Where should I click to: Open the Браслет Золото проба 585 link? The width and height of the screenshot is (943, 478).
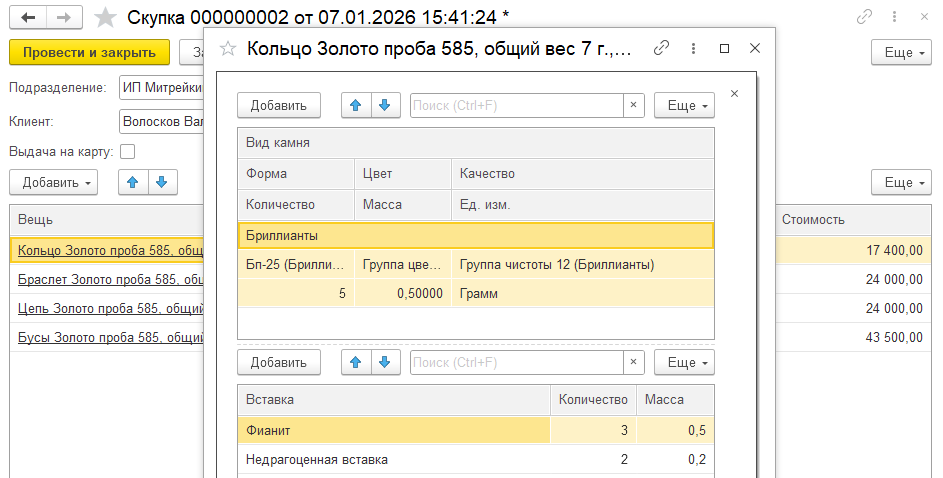[111, 279]
